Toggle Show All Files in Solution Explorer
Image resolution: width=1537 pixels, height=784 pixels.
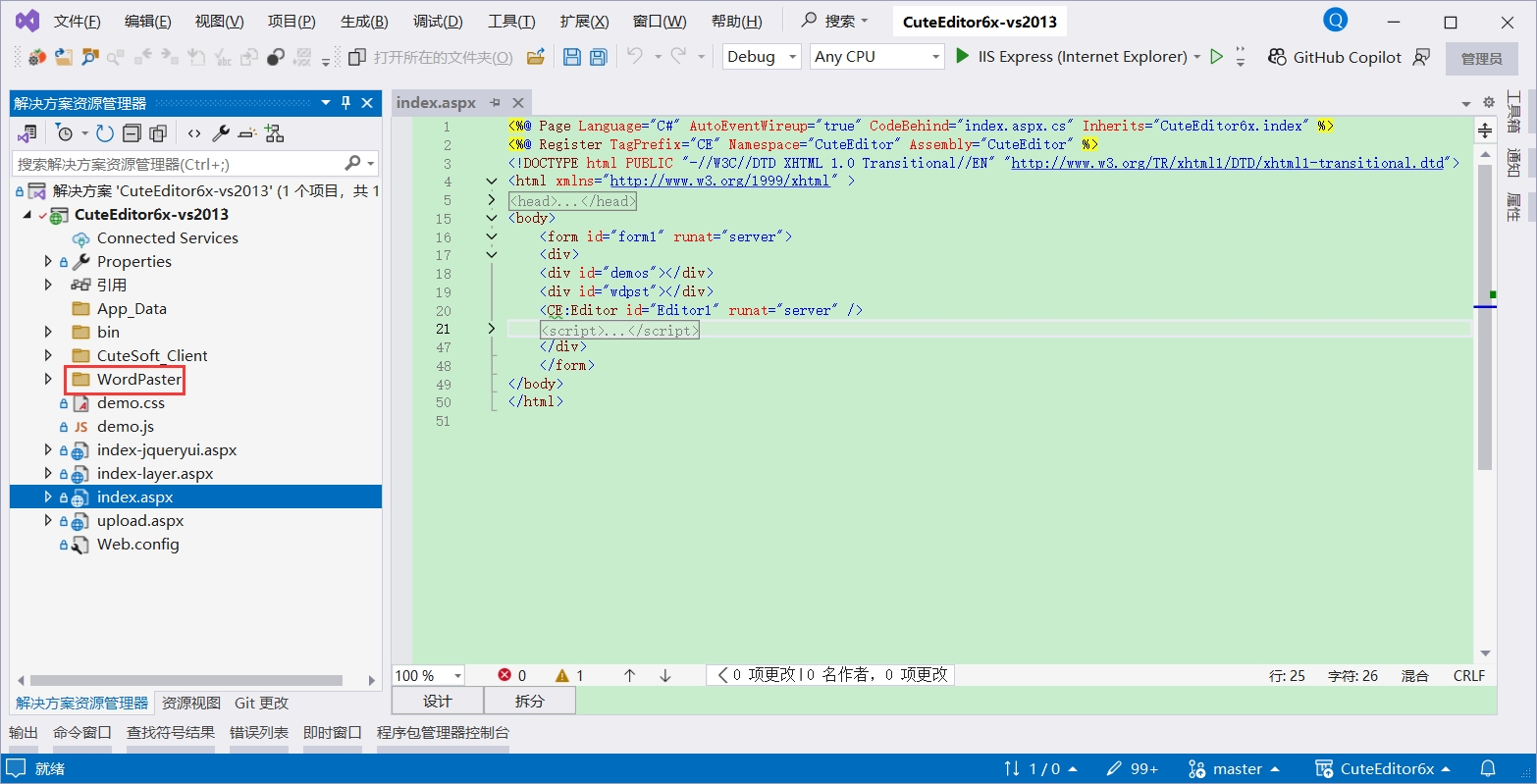click(x=158, y=133)
